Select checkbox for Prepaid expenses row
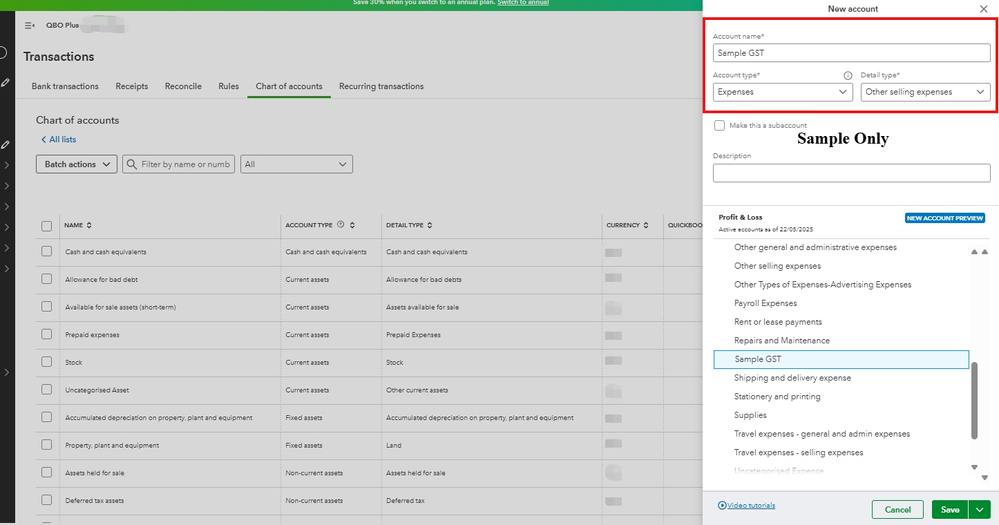This screenshot has width=999, height=525. 47,334
